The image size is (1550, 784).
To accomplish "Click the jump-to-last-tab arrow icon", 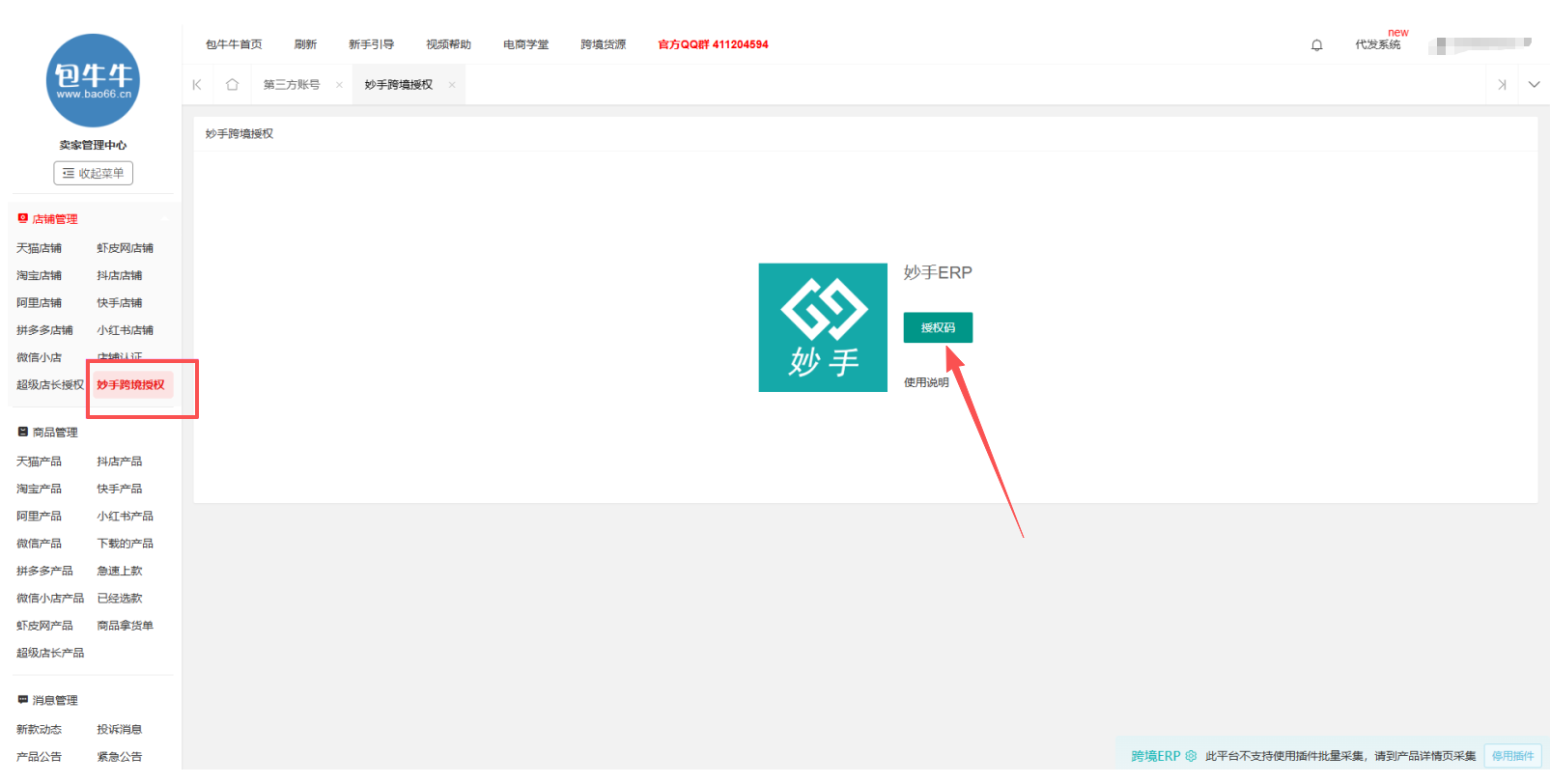I will pos(1502,85).
